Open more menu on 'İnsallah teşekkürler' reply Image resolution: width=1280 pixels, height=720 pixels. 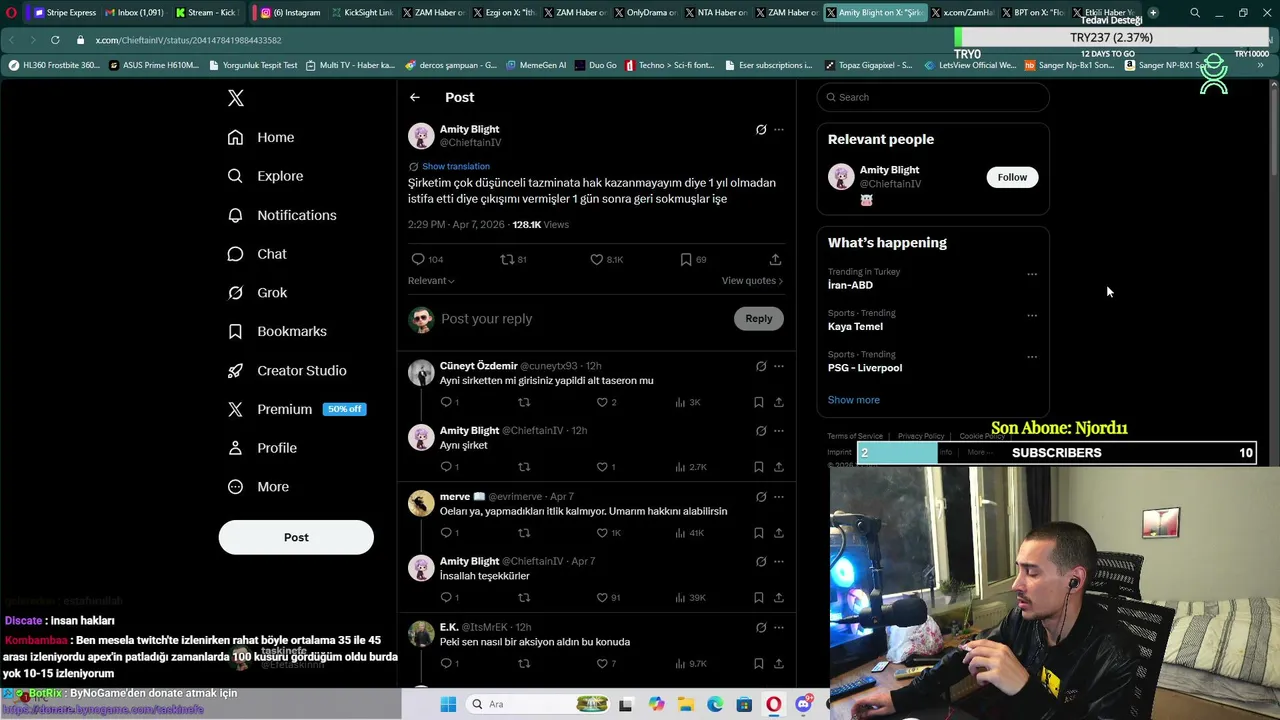click(779, 562)
